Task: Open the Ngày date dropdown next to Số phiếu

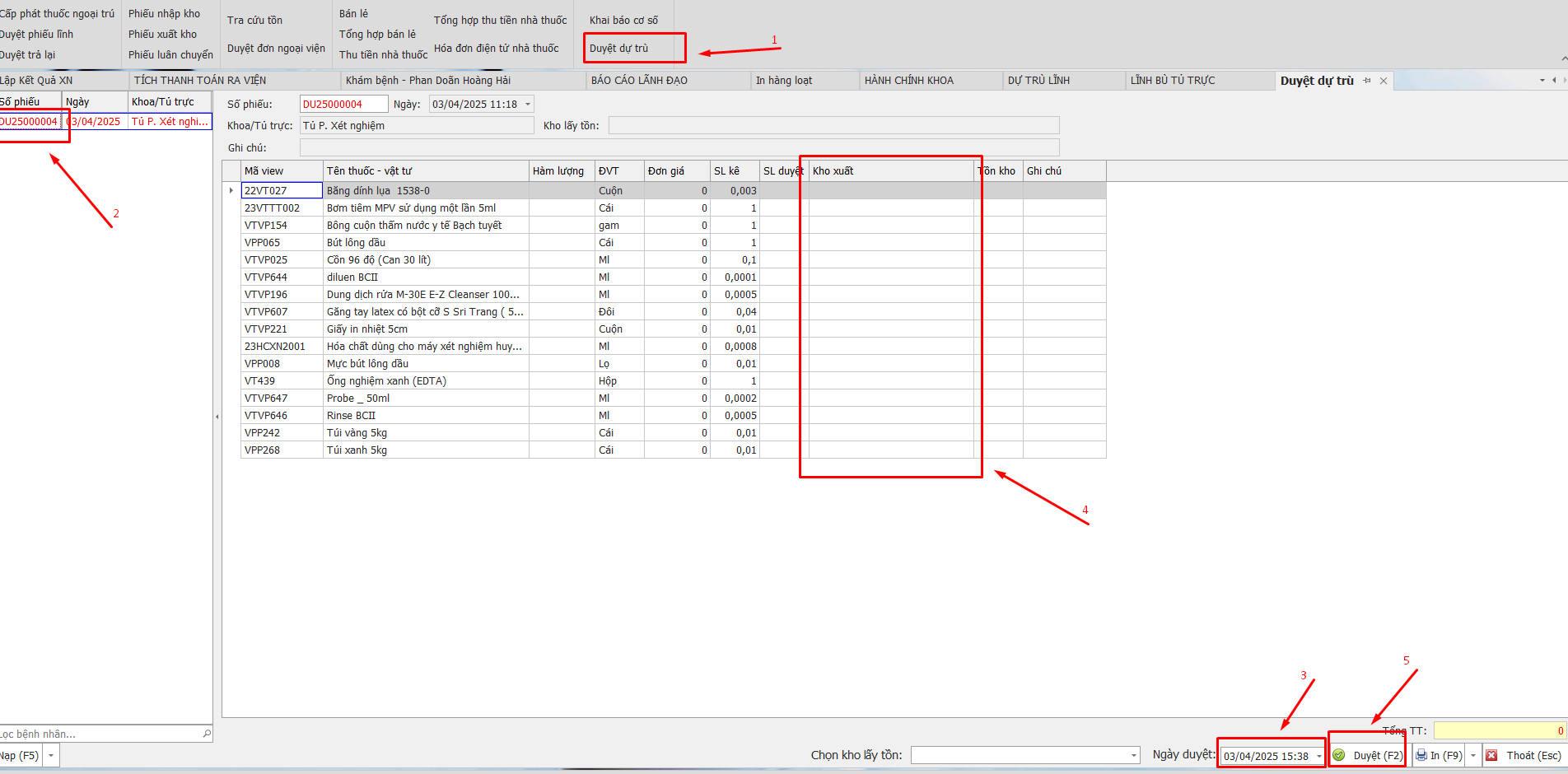Action: 528,105
